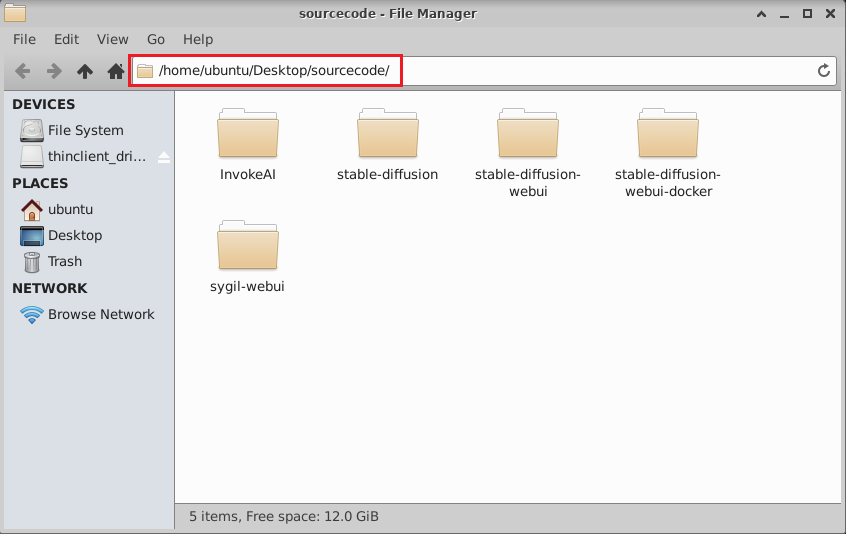Click the Desktop icon in sidebar
Screen dimensions: 846x534
coord(32,236)
